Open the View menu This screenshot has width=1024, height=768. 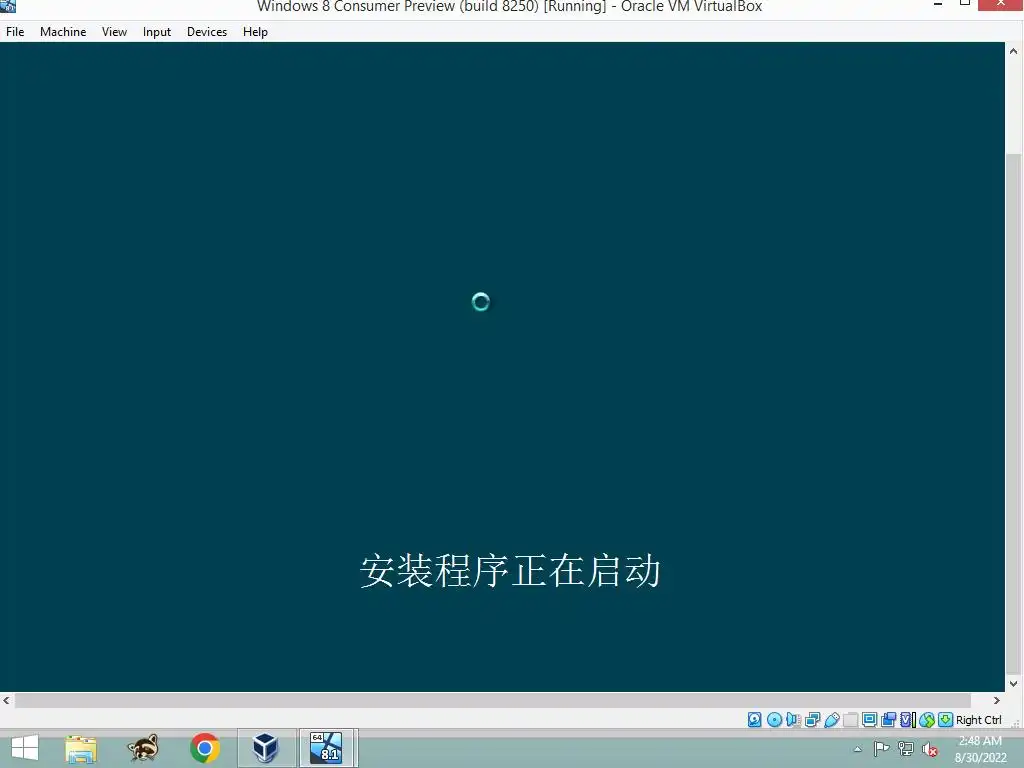114,31
